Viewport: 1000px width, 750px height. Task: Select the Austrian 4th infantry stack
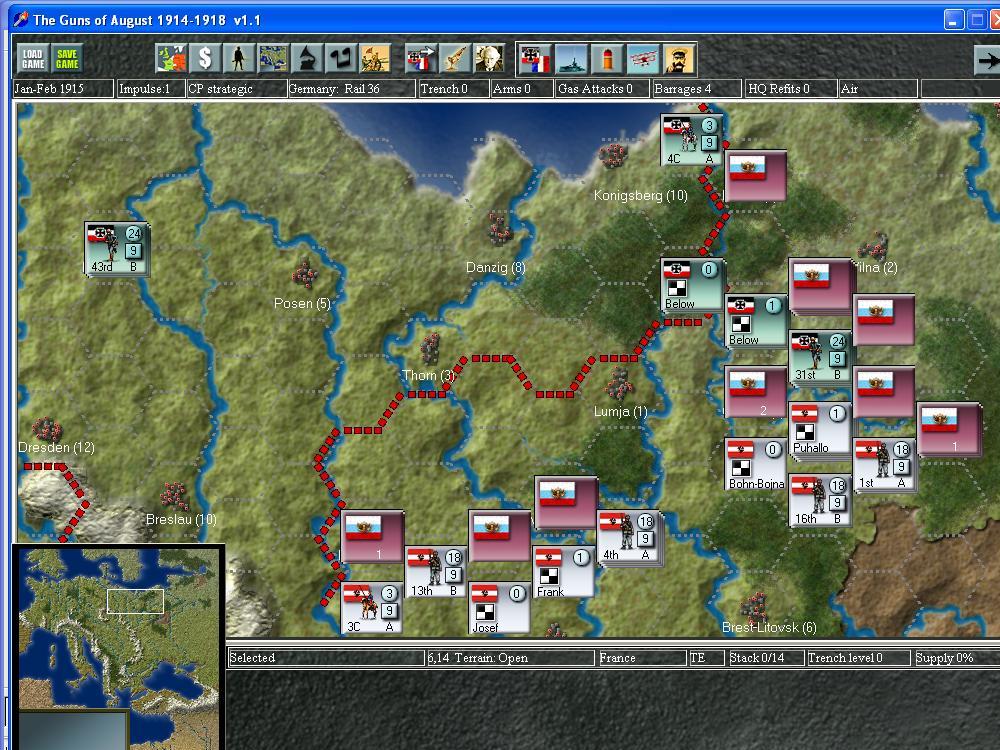pyautogui.click(x=629, y=536)
